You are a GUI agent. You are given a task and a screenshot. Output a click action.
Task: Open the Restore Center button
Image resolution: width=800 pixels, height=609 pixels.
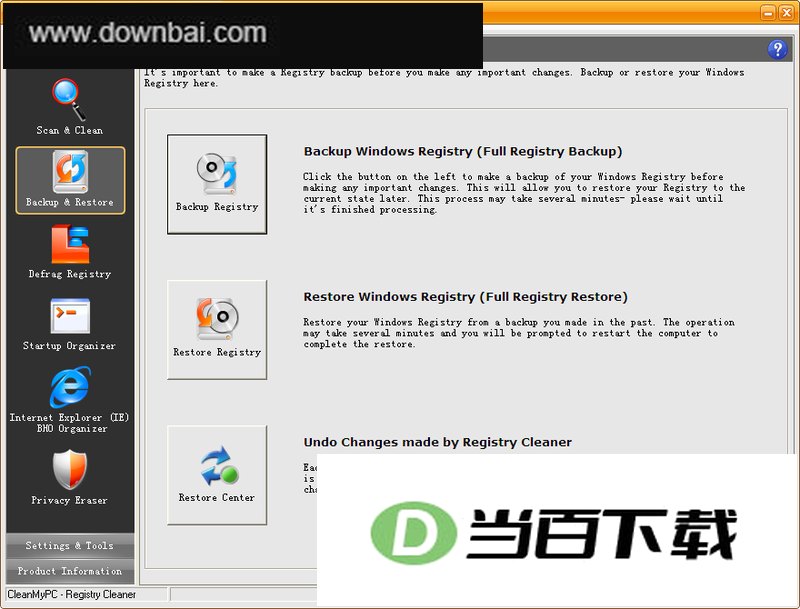click(x=217, y=475)
